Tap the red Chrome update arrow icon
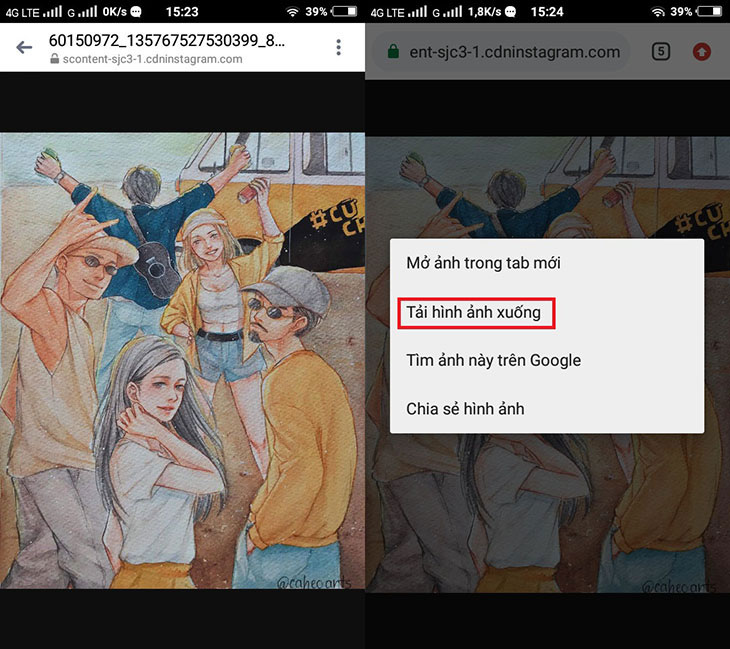 (x=701, y=51)
